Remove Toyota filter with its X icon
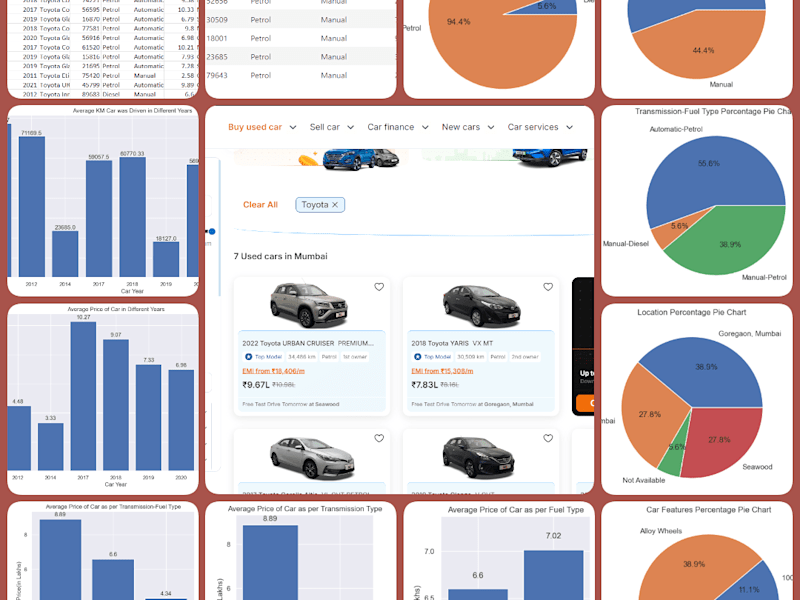The image size is (800, 600). (335, 205)
